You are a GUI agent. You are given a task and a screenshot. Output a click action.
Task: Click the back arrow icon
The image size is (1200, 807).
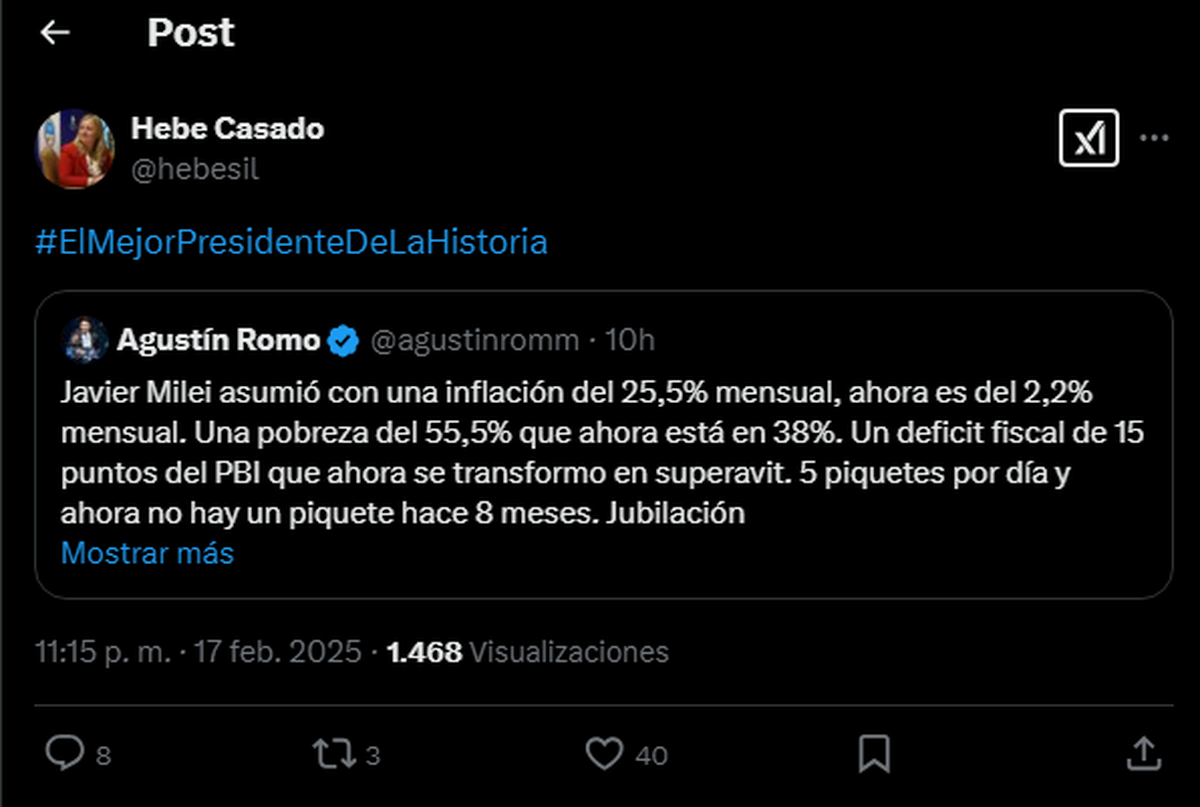click(55, 33)
